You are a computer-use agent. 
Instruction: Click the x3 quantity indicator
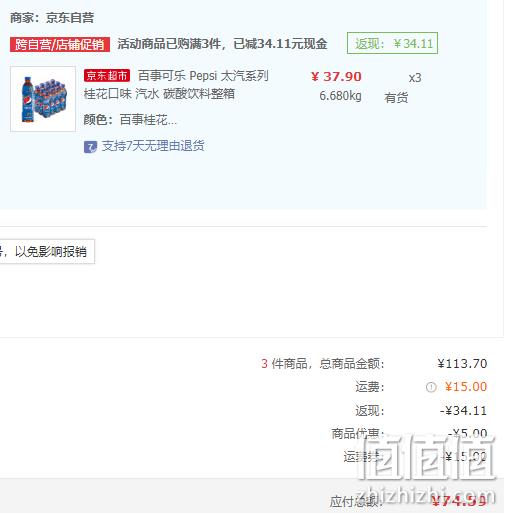click(x=415, y=78)
